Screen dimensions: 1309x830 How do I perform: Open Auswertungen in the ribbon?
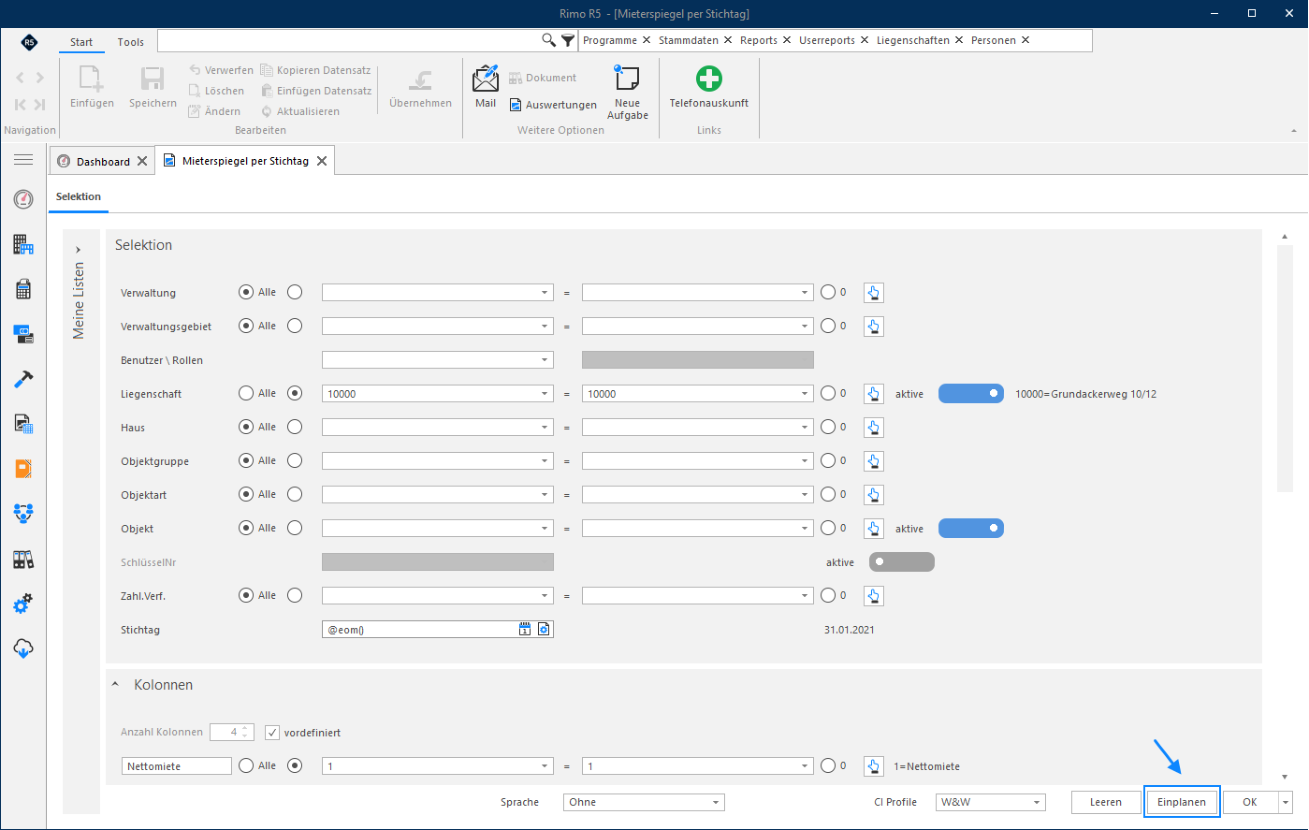click(552, 104)
